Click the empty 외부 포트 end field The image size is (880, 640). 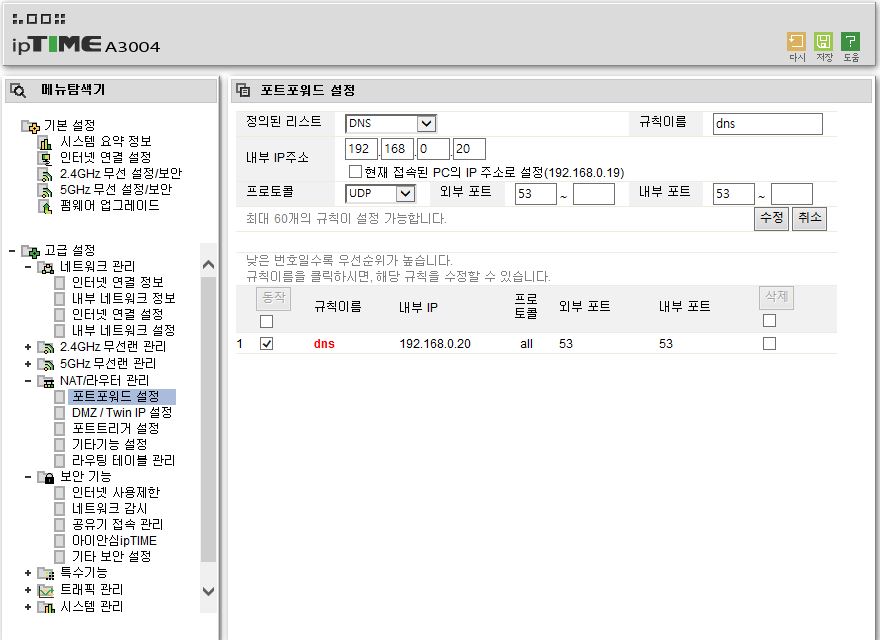[x=594, y=194]
